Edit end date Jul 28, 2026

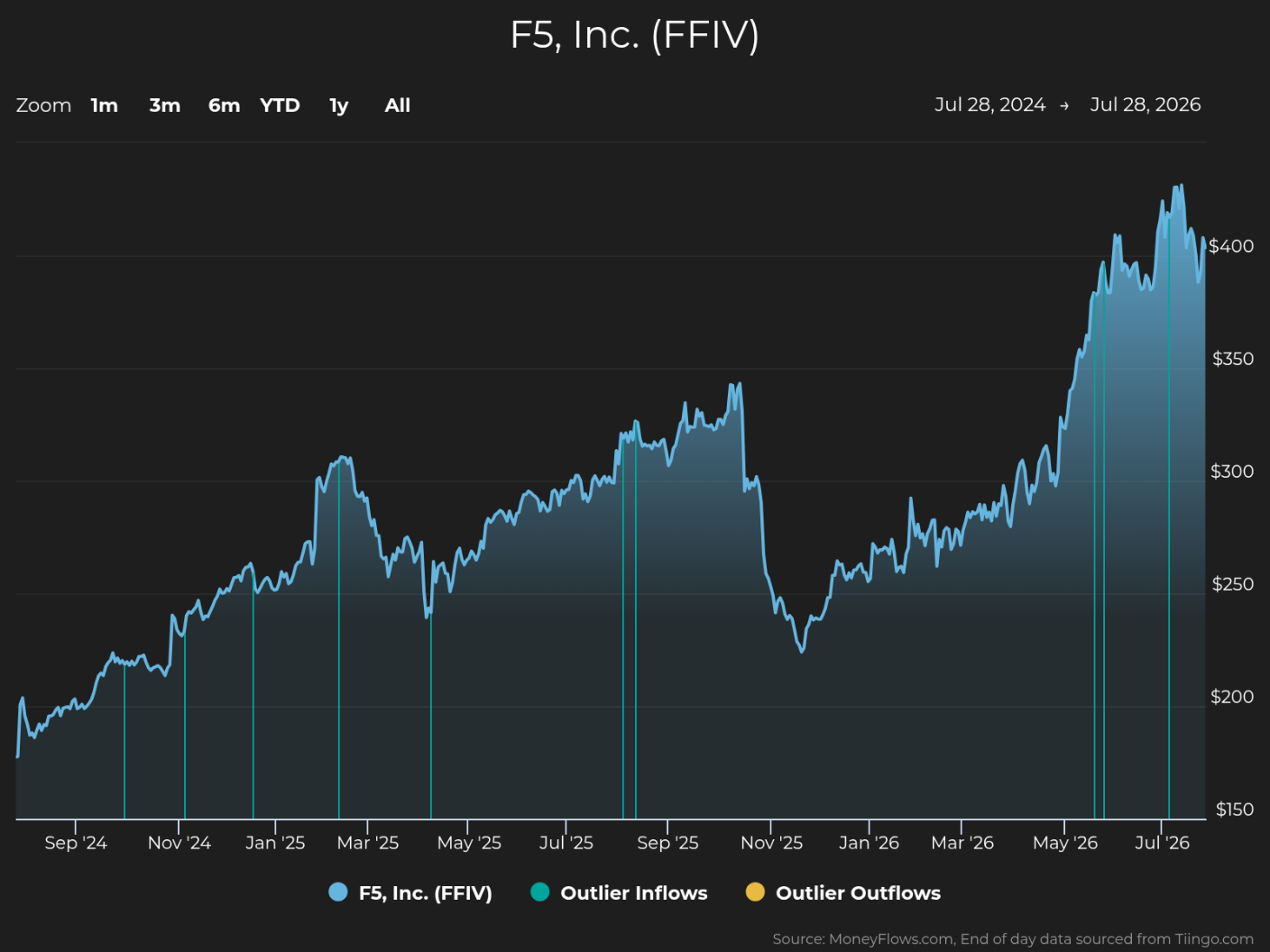[x=1146, y=105]
